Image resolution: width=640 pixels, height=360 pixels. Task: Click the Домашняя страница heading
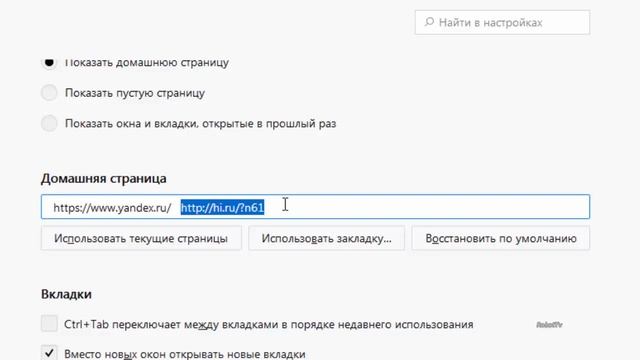104,179
